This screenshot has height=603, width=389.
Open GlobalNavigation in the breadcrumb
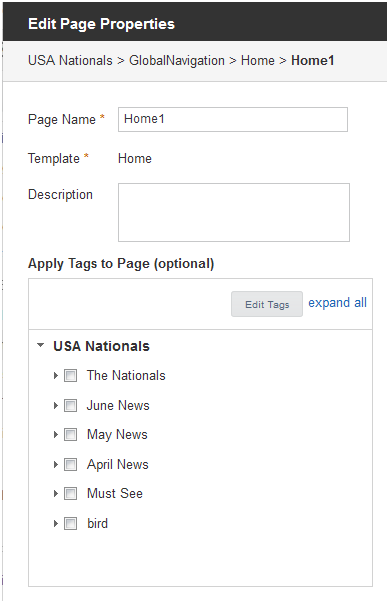(177, 60)
